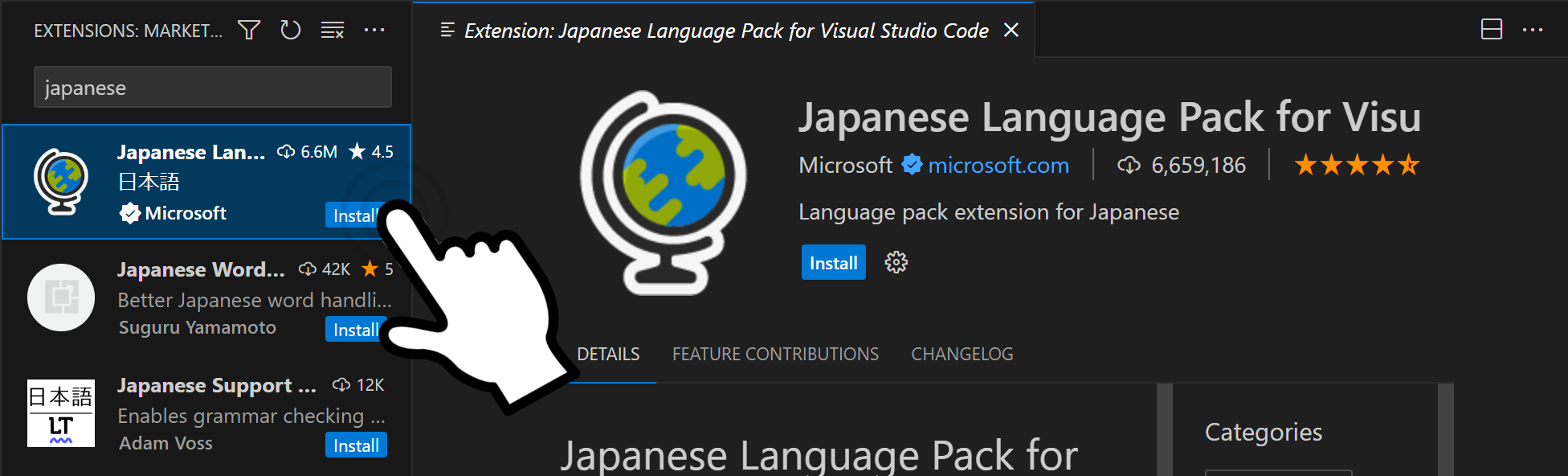The image size is (1568, 476).
Task: Click the 12K download count
Action: tap(358, 385)
